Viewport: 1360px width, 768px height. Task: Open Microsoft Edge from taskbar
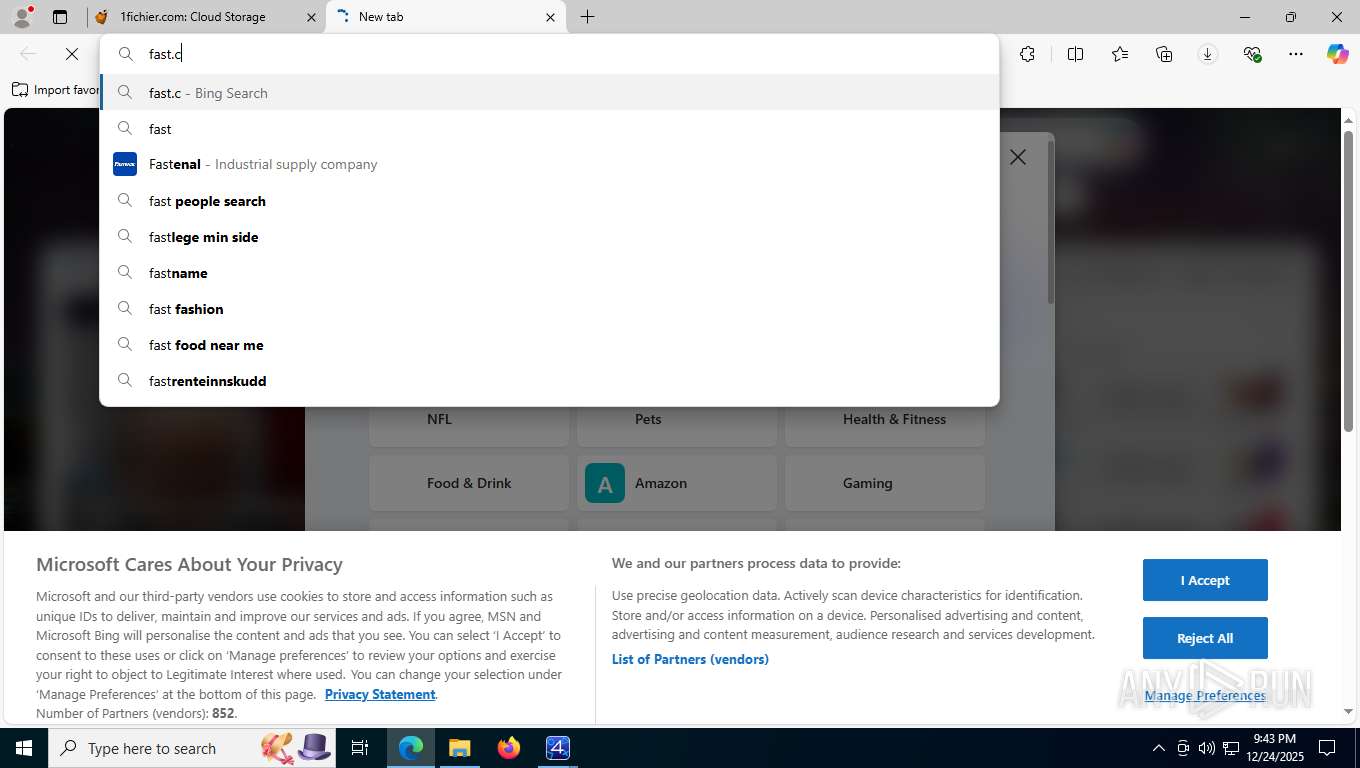click(411, 748)
